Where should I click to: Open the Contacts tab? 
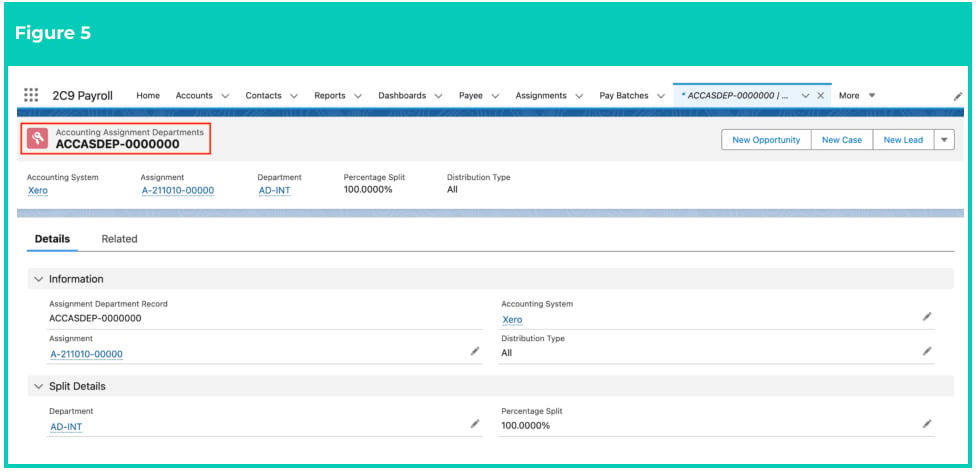click(263, 95)
